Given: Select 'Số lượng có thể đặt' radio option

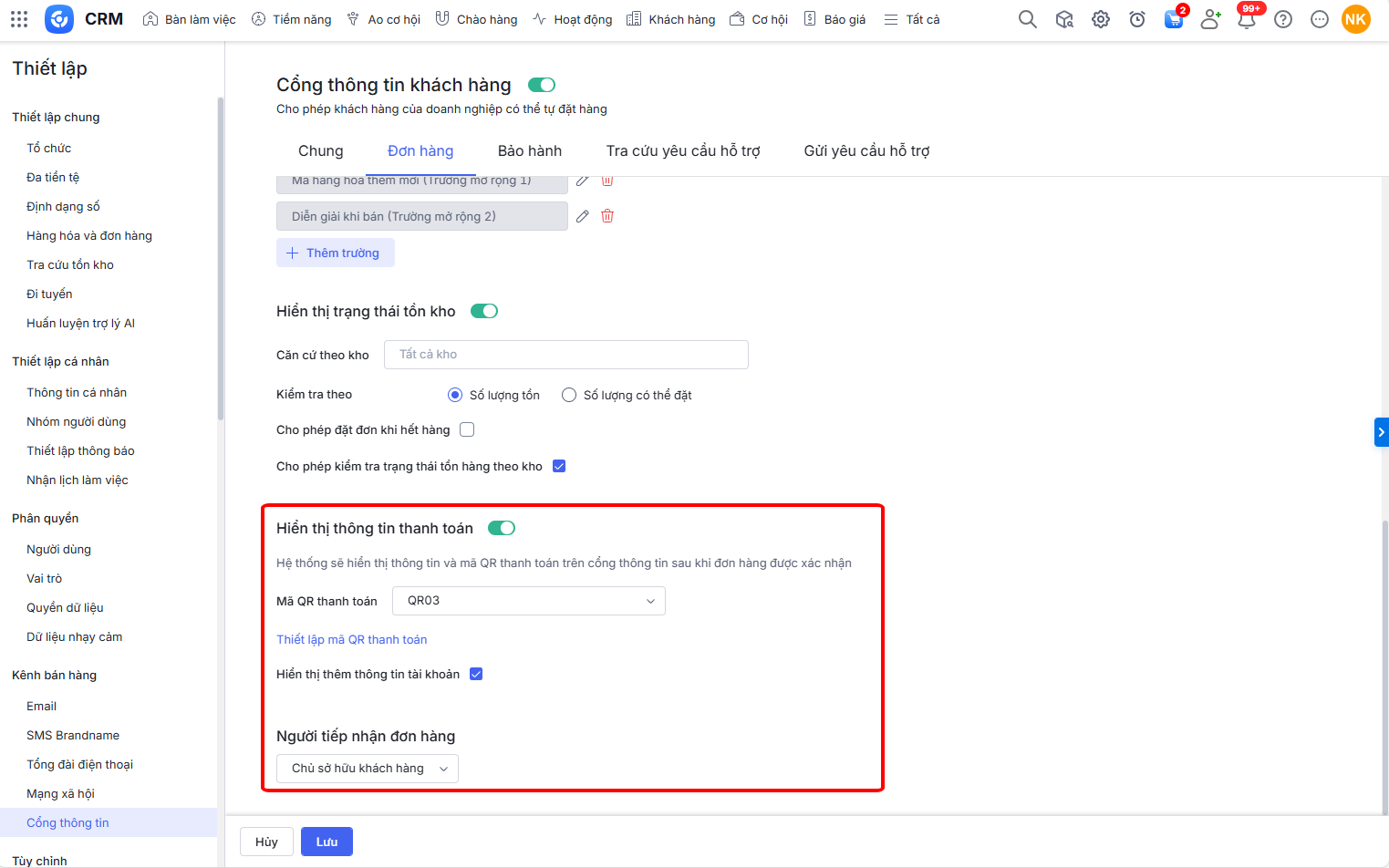Looking at the screenshot, I should [569, 395].
